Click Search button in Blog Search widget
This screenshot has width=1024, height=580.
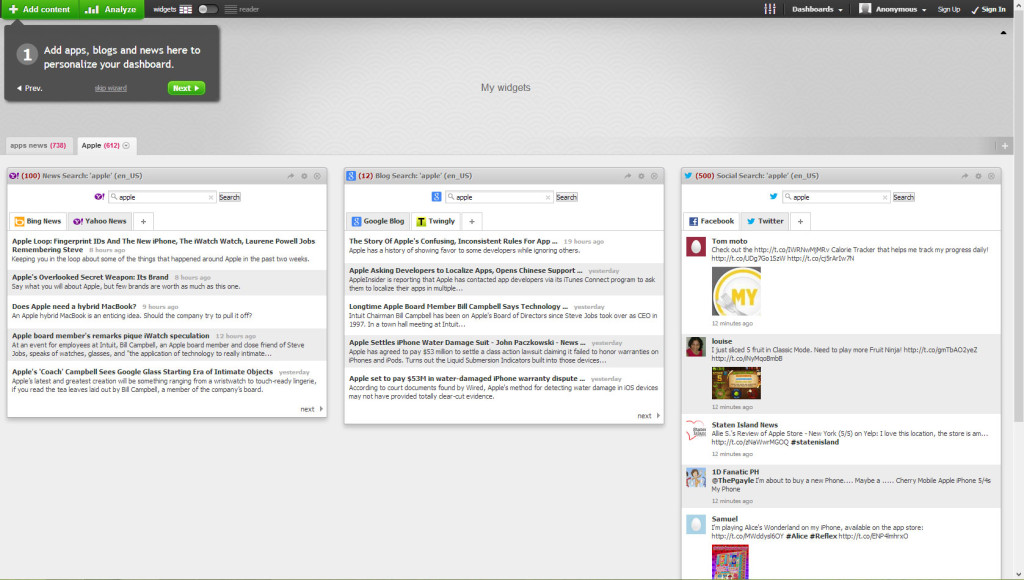(566, 197)
